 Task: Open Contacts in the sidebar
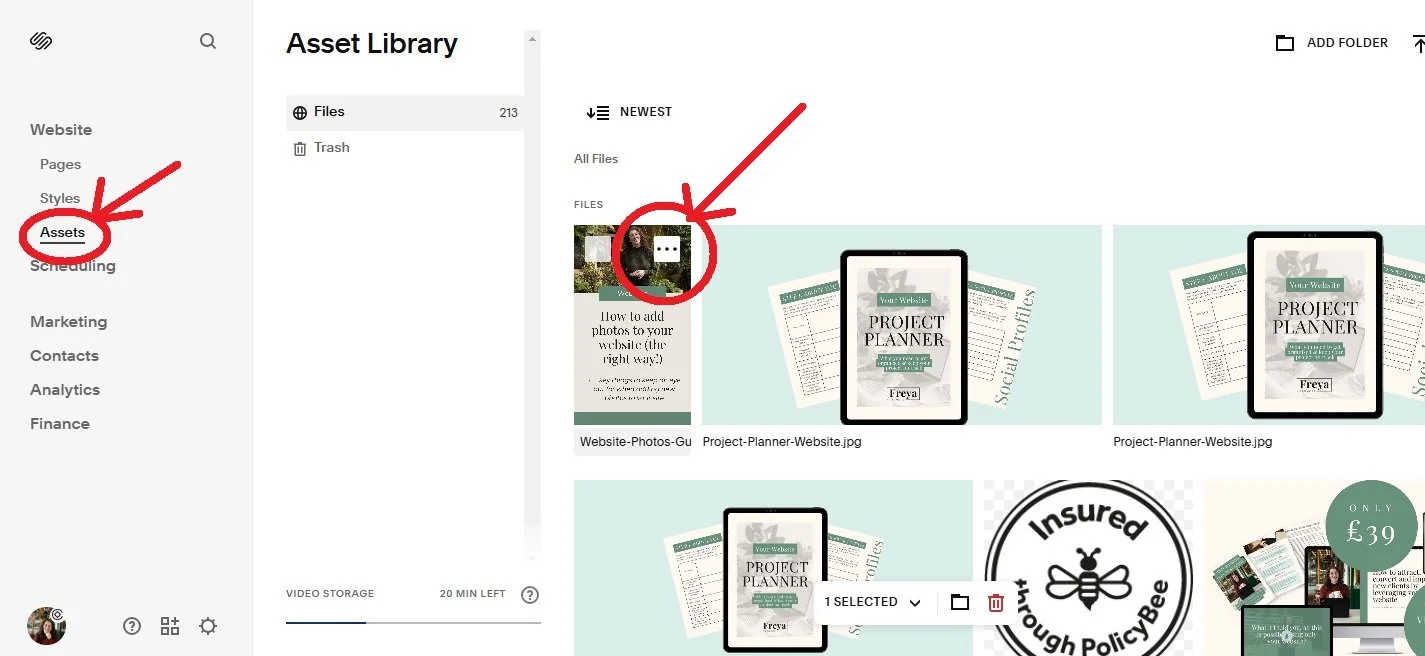(x=64, y=356)
